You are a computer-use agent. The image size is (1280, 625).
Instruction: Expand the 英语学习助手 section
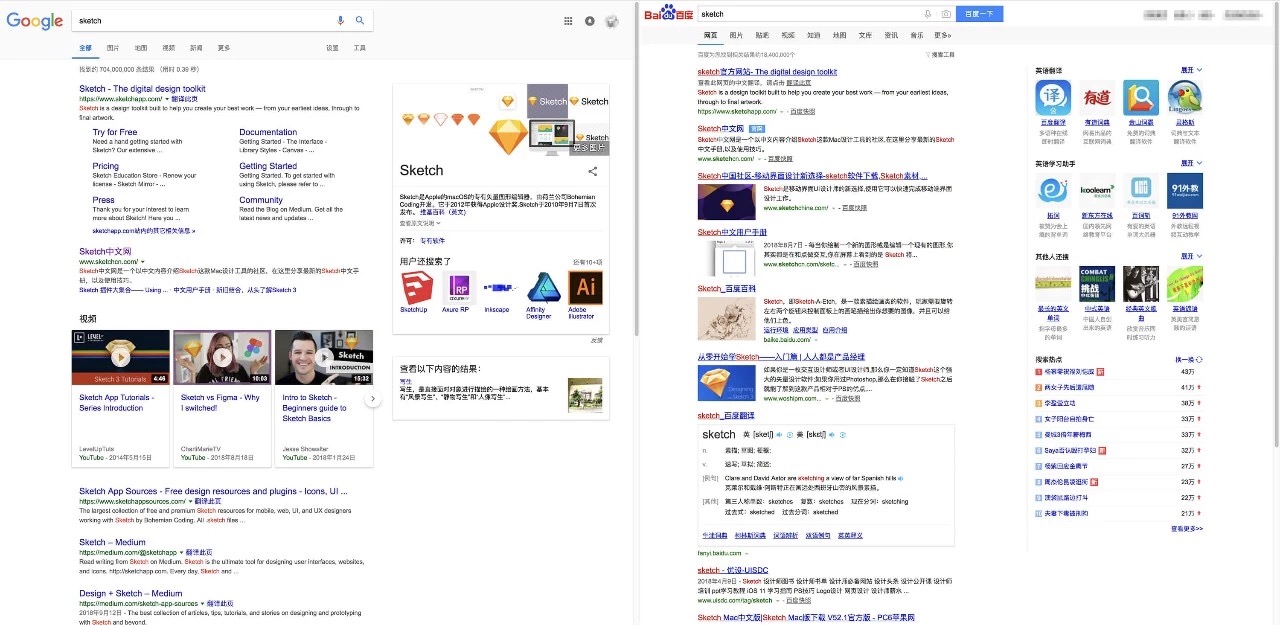click(x=1191, y=163)
